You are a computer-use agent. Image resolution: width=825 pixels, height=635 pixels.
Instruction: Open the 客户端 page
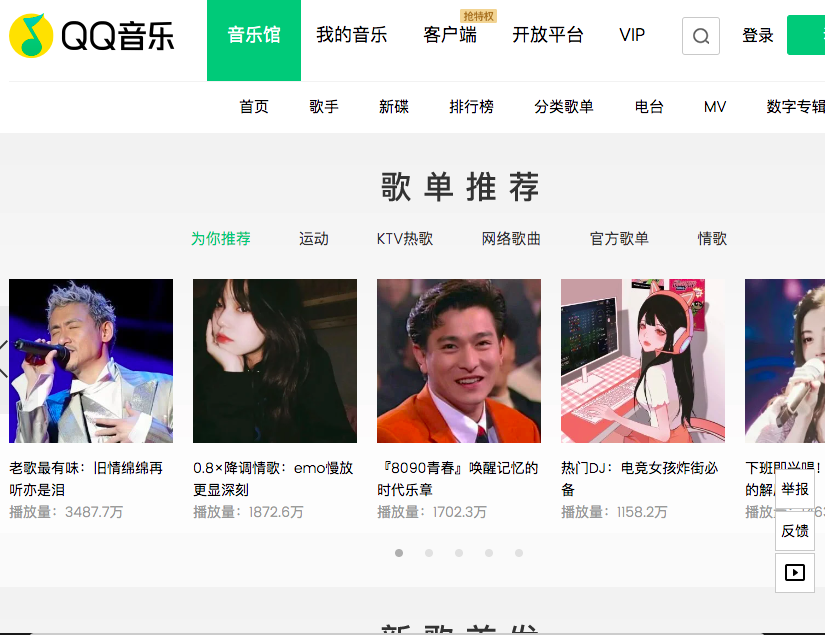pyautogui.click(x=450, y=35)
